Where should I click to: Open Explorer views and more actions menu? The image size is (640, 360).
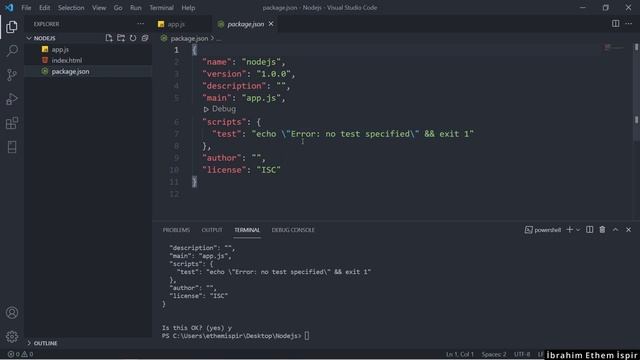click(140, 24)
